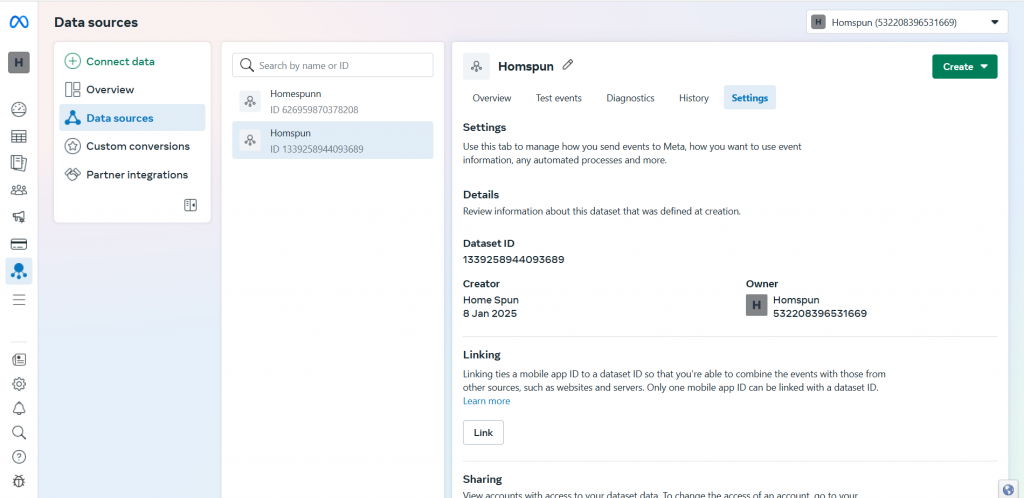
Task: Open the Campaigns table grid icon
Action: click(19, 136)
